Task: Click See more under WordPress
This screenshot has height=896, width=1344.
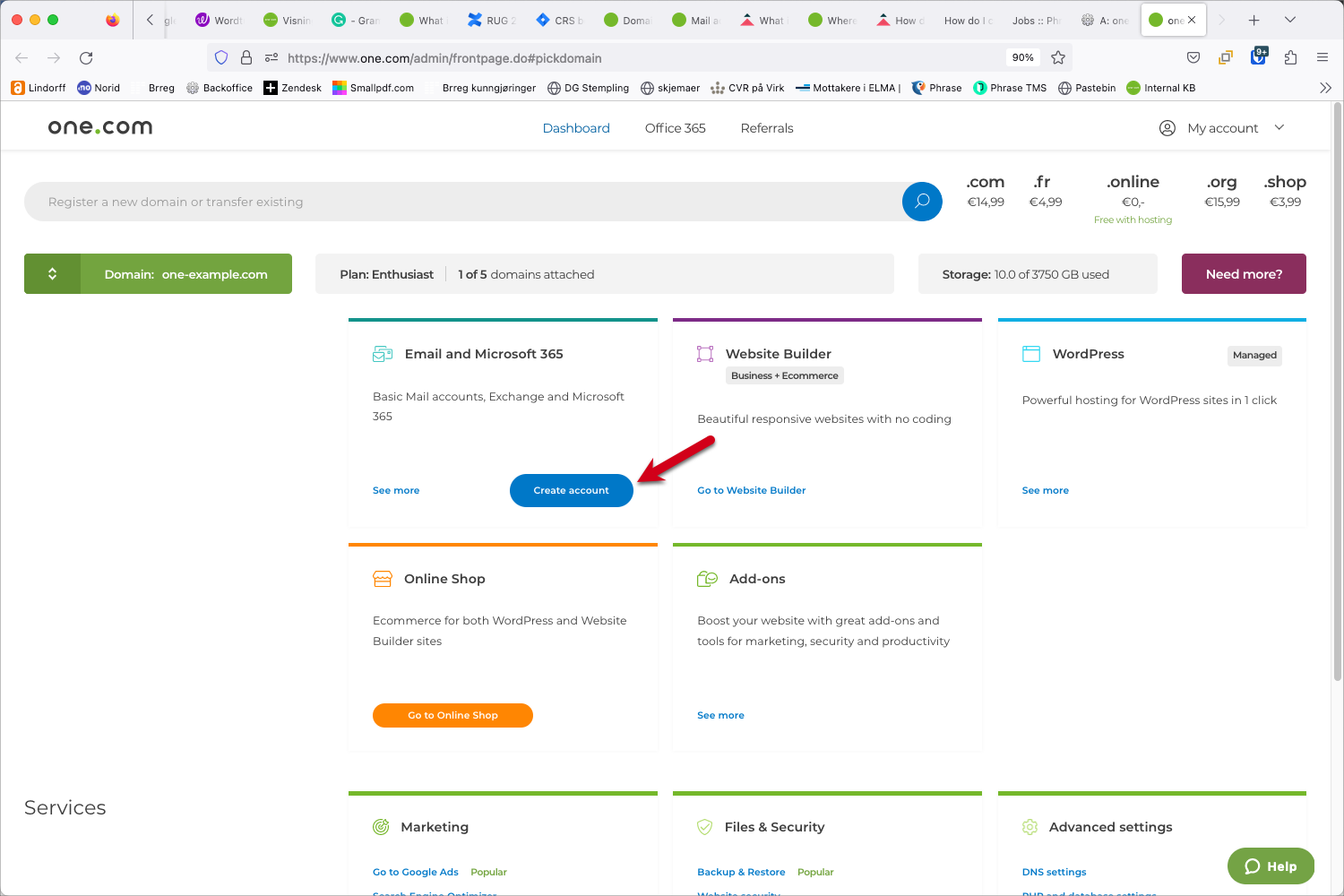Action: coord(1046,490)
